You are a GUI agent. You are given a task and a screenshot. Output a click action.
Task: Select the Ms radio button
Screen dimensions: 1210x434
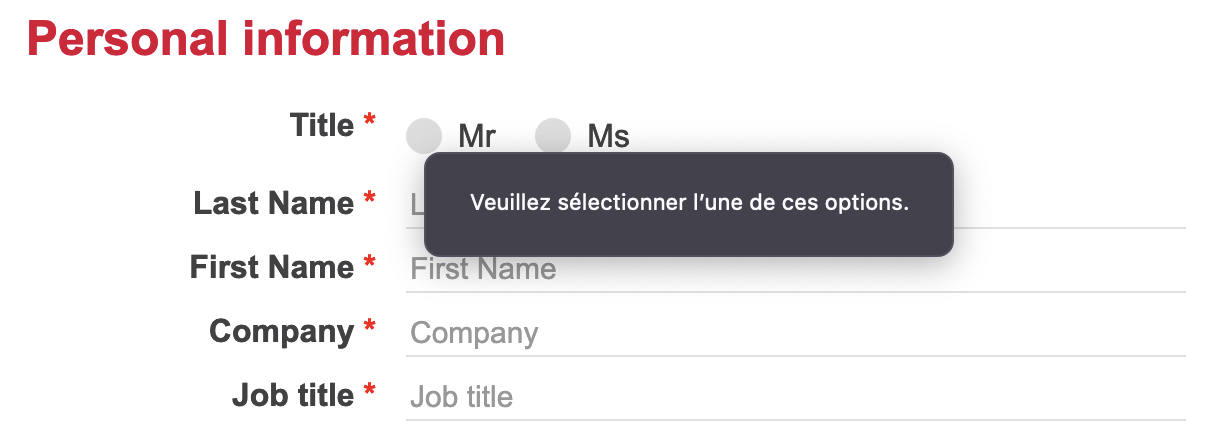click(553, 135)
